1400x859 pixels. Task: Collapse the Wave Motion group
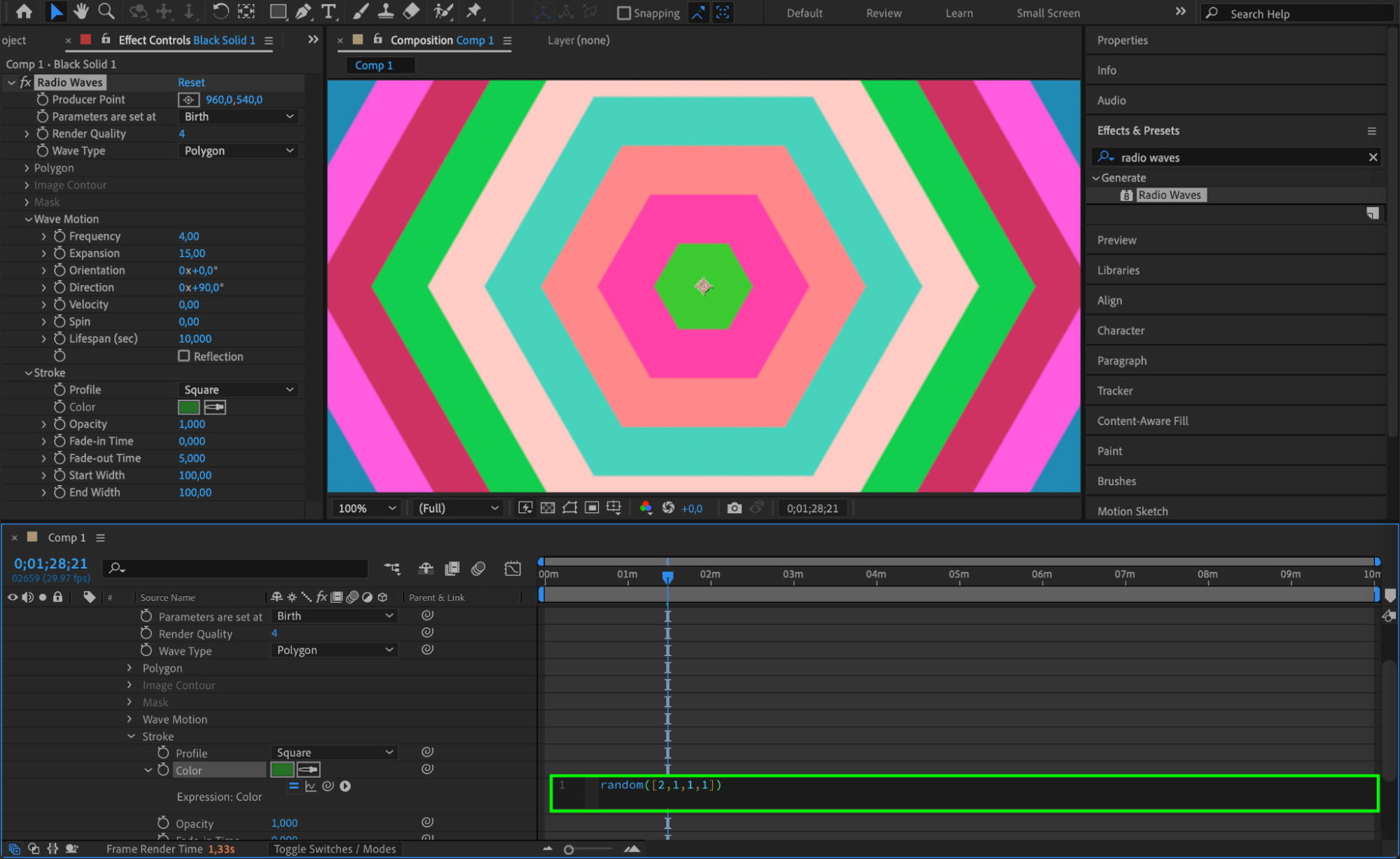coord(28,219)
